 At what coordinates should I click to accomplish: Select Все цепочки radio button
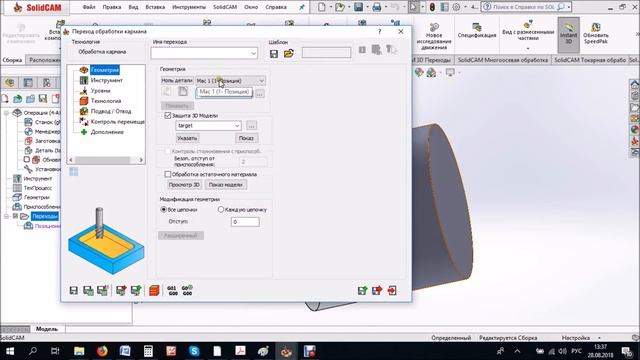click(x=164, y=209)
